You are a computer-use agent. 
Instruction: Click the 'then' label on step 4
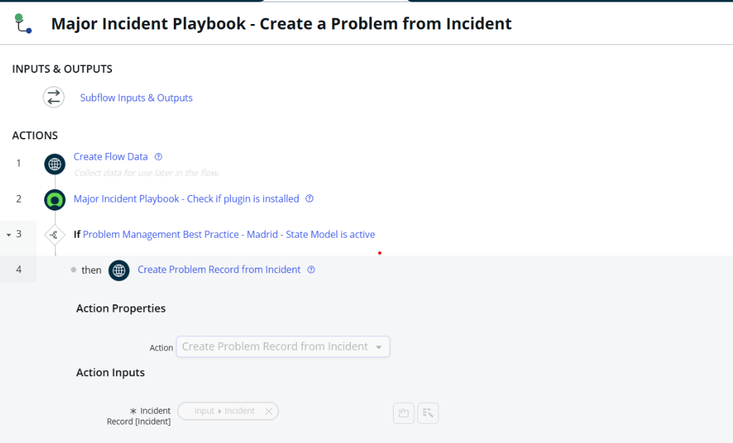[91, 270]
